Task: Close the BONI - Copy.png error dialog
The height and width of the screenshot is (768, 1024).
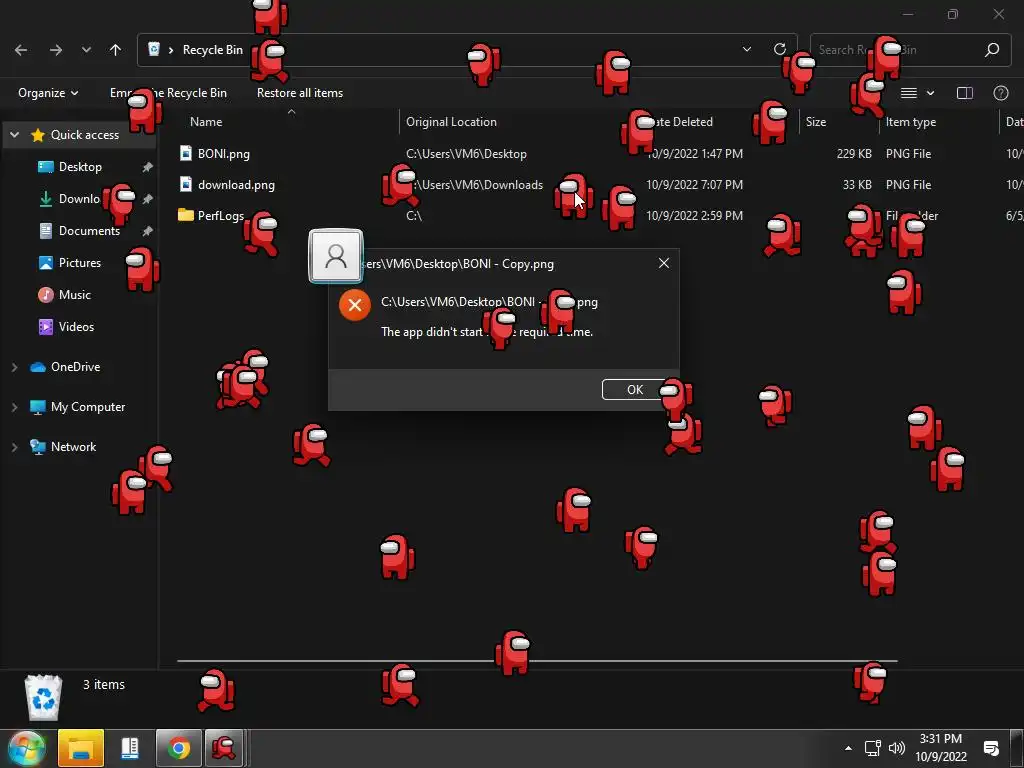Action: pyautogui.click(x=664, y=263)
